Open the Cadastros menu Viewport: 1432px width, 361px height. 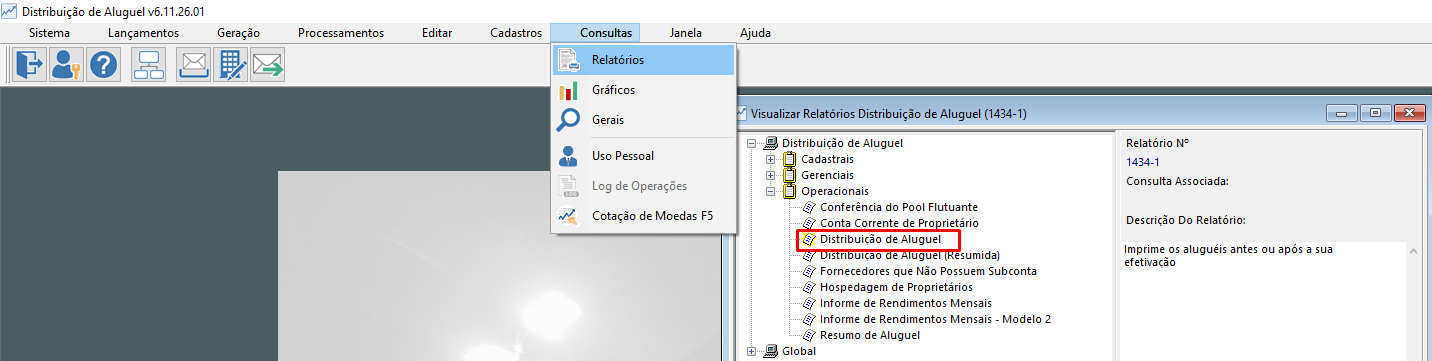(x=516, y=33)
